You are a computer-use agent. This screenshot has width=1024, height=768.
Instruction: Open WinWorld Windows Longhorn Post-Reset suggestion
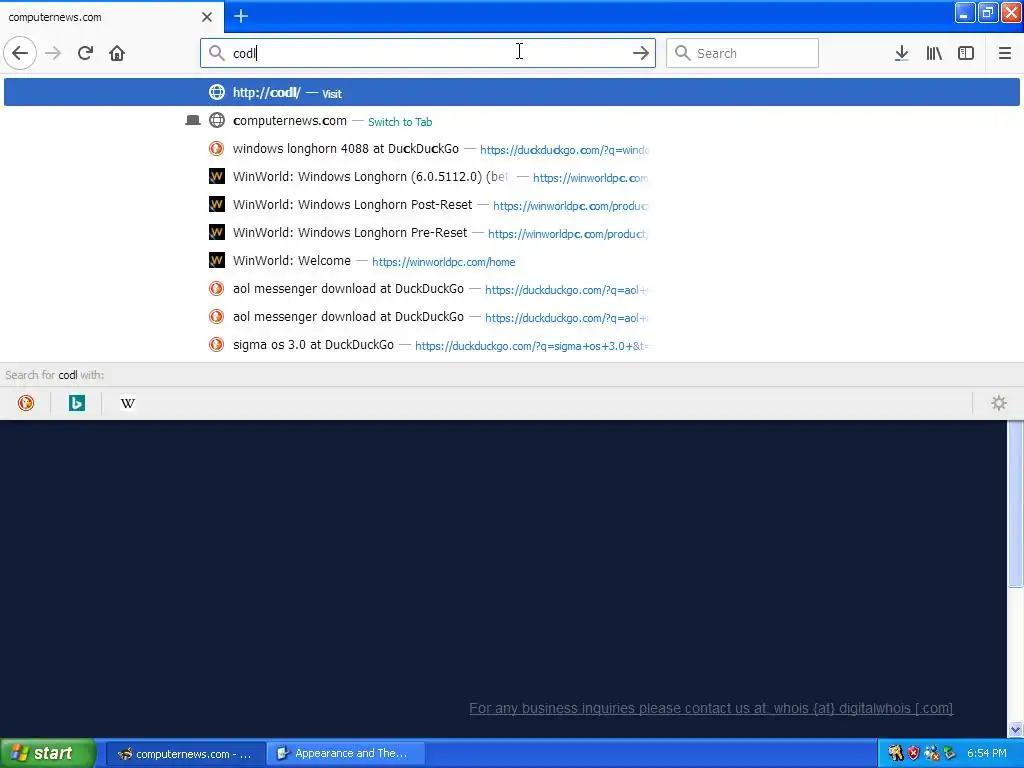coord(511,204)
